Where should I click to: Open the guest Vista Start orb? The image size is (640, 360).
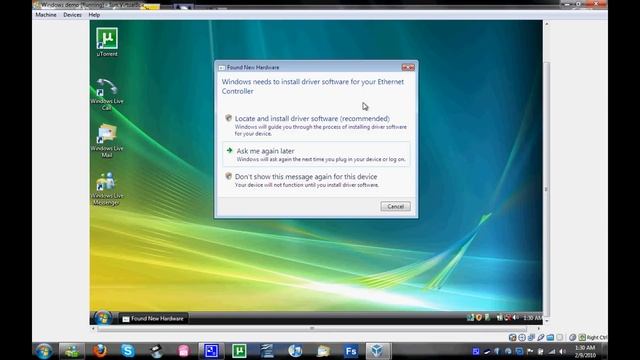point(103,318)
